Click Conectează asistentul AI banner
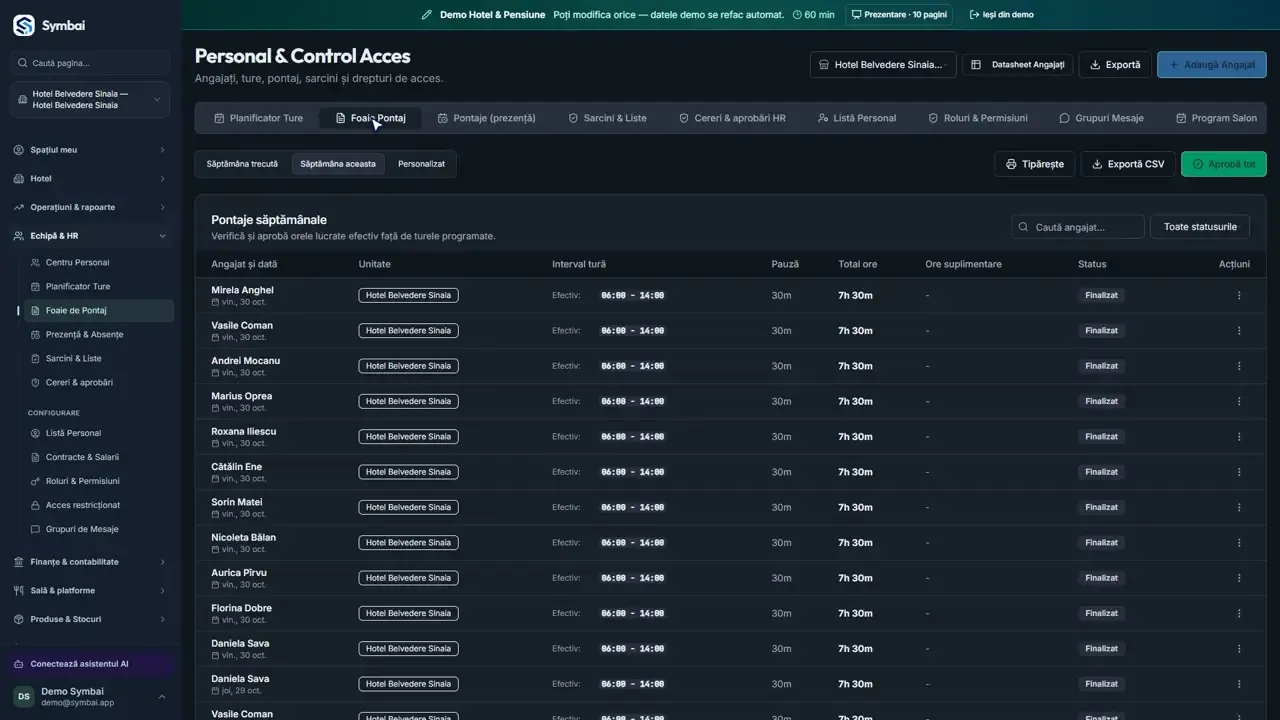This screenshot has height=720, width=1280. point(90,664)
